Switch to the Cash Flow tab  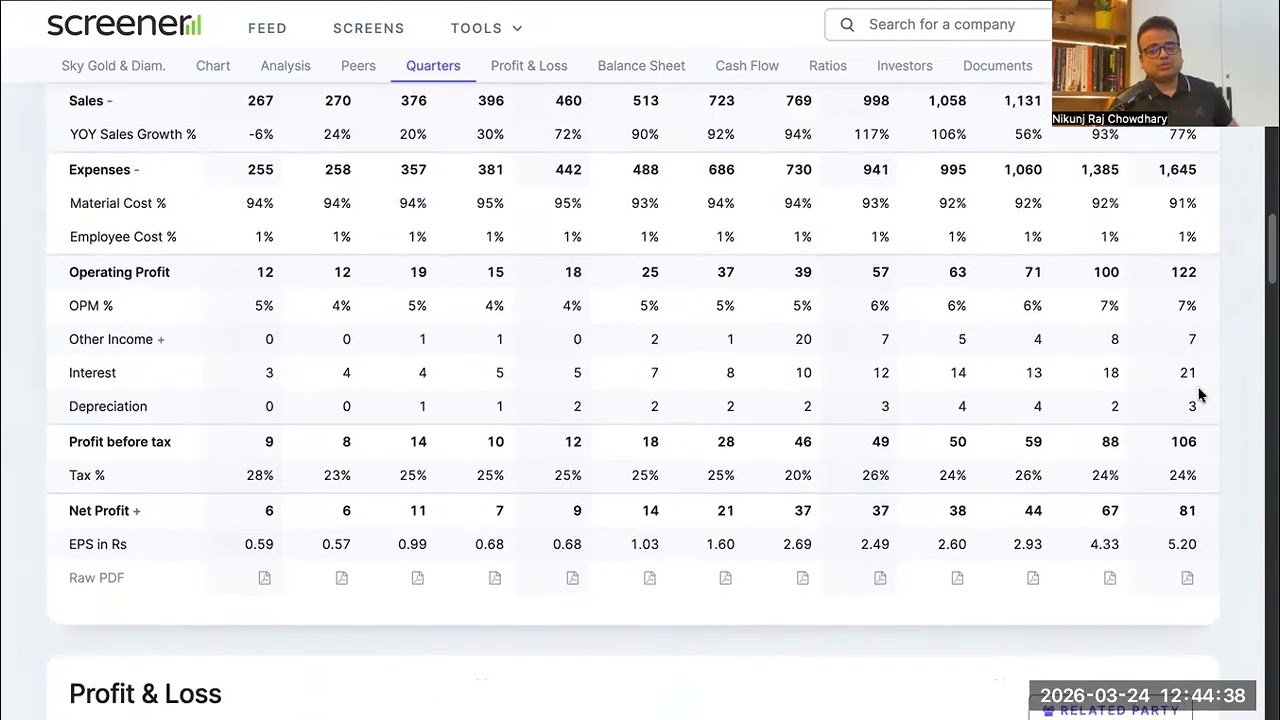tap(747, 66)
